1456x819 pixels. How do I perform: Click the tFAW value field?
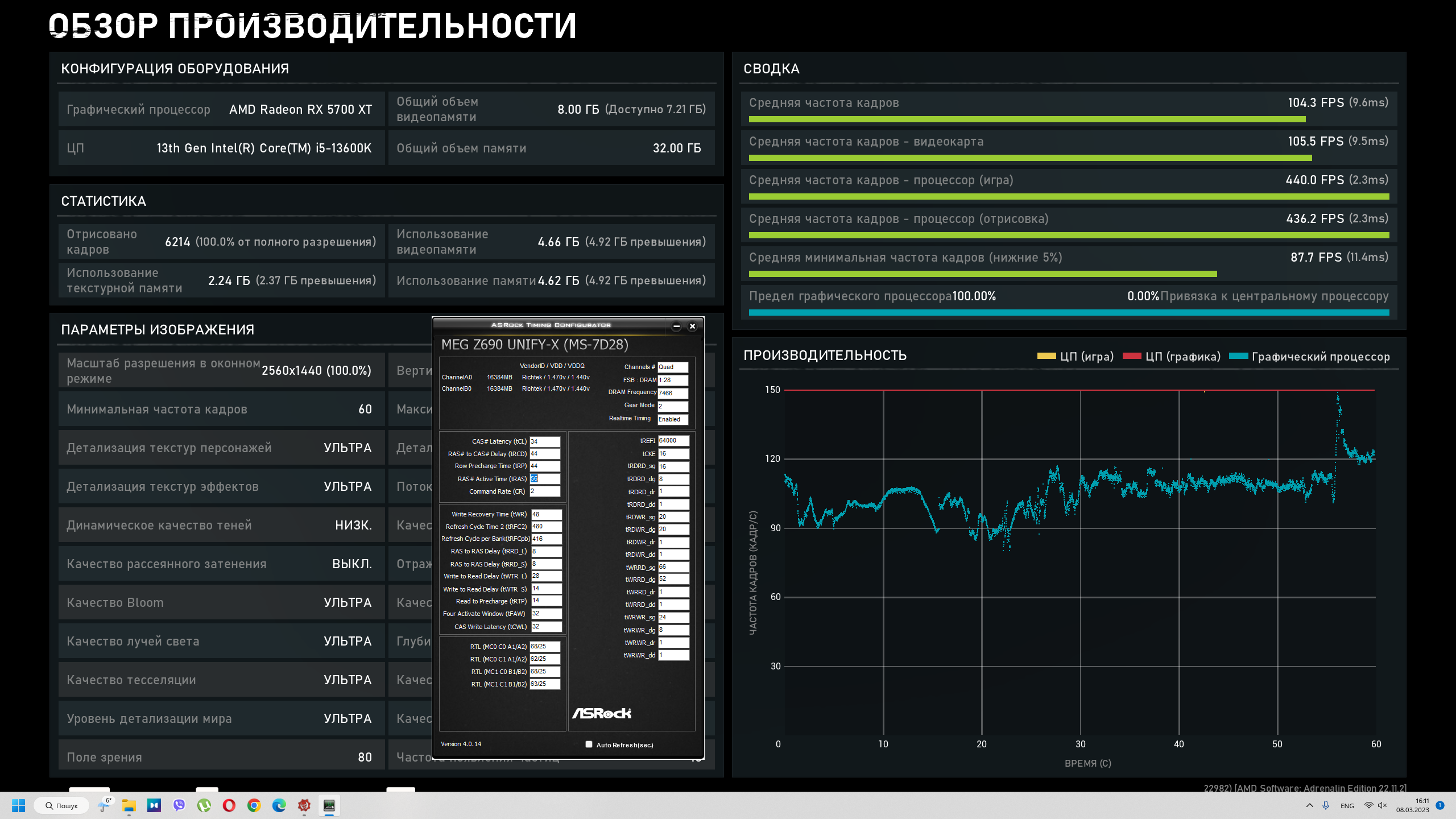point(547,614)
